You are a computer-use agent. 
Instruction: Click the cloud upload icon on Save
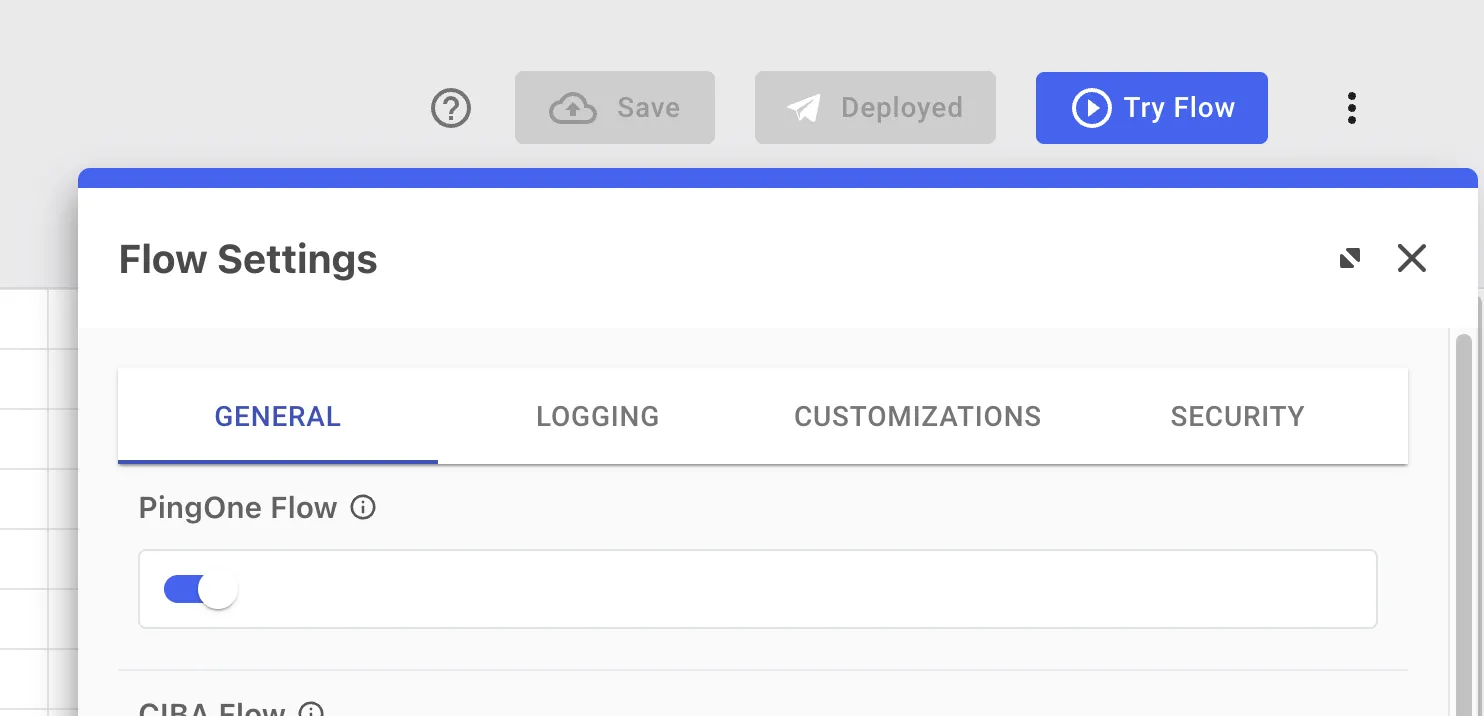coord(573,108)
